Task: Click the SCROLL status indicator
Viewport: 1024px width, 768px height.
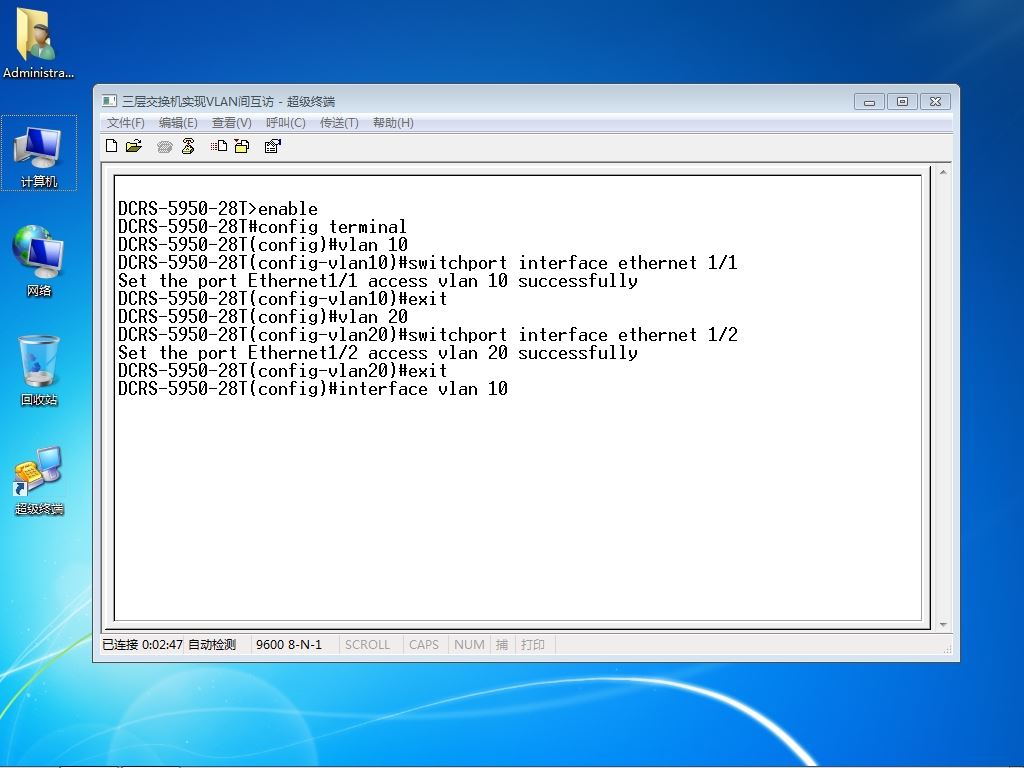Action: [367, 645]
